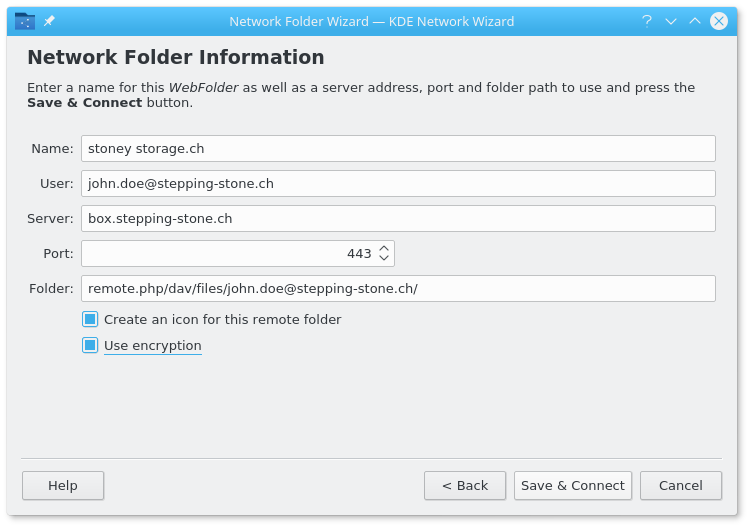Focus the Folder path input field
Image resolution: width=750 pixels, height=528 pixels.
tap(398, 288)
